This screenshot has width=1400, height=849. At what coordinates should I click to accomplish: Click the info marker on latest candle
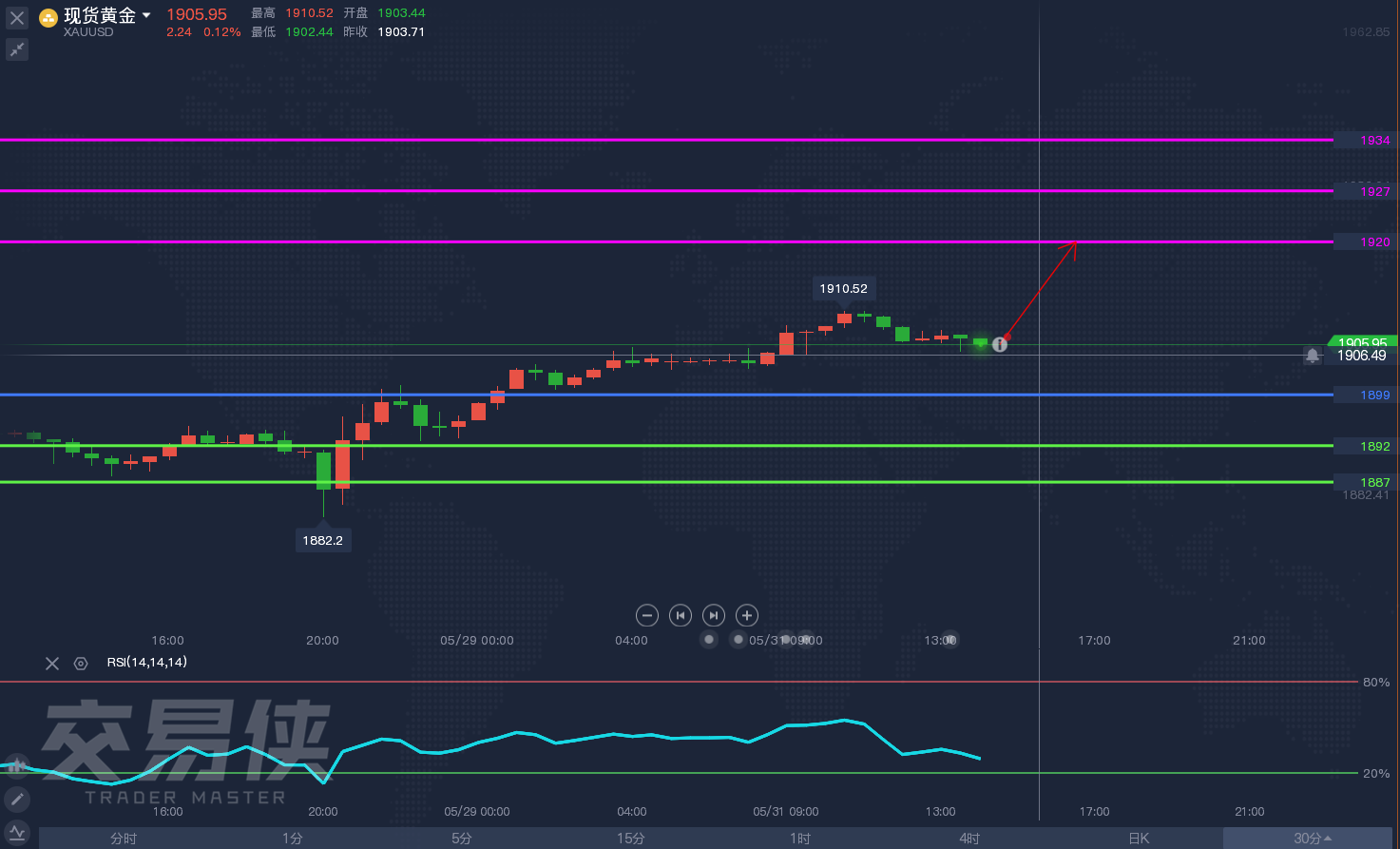(x=1000, y=344)
